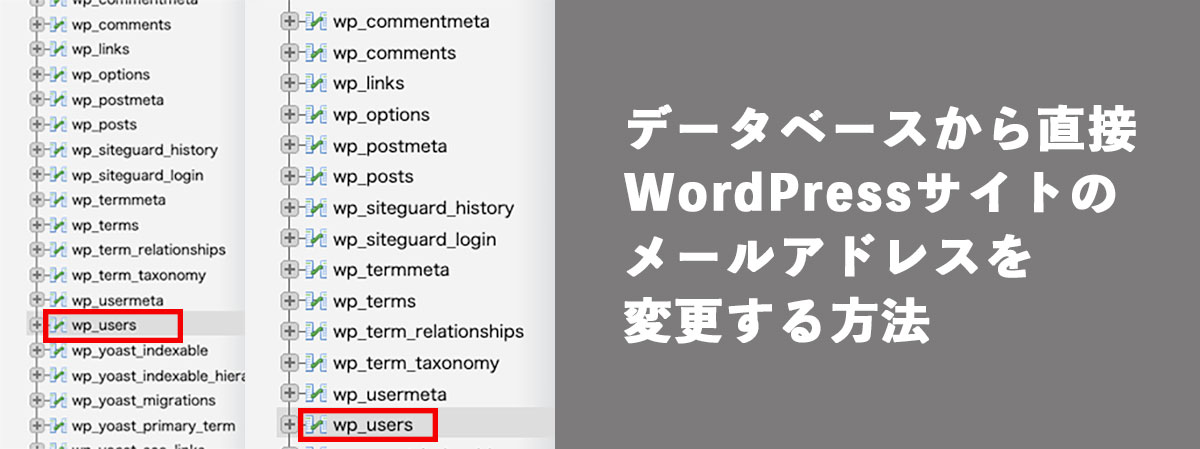Open the wp_yoast_indexable_hiera table link
Viewport: 1200px width, 449px height.
[x=158, y=375]
